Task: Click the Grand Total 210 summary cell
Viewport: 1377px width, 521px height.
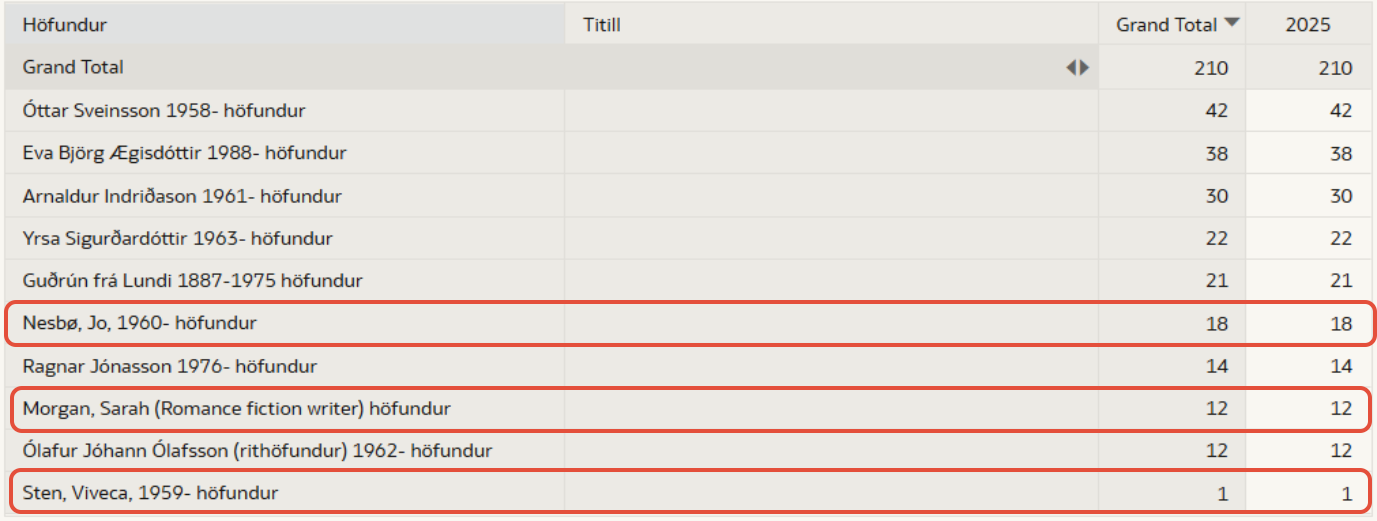Action: (x=1210, y=68)
